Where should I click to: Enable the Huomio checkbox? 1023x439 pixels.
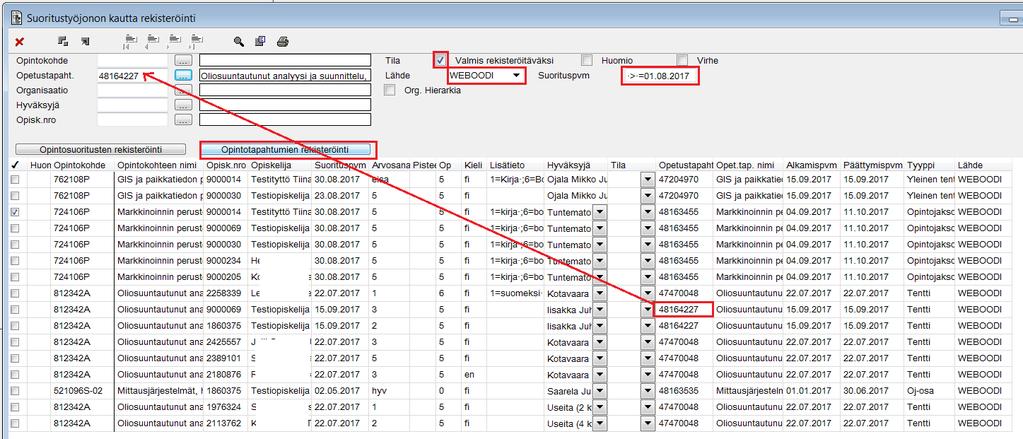(x=587, y=60)
